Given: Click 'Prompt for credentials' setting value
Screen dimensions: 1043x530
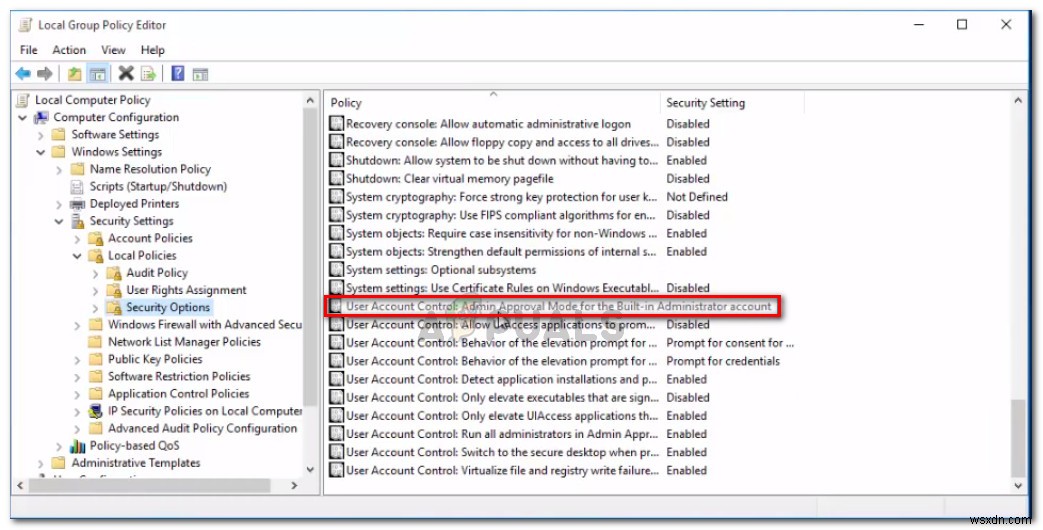Looking at the screenshot, I should click(723, 361).
